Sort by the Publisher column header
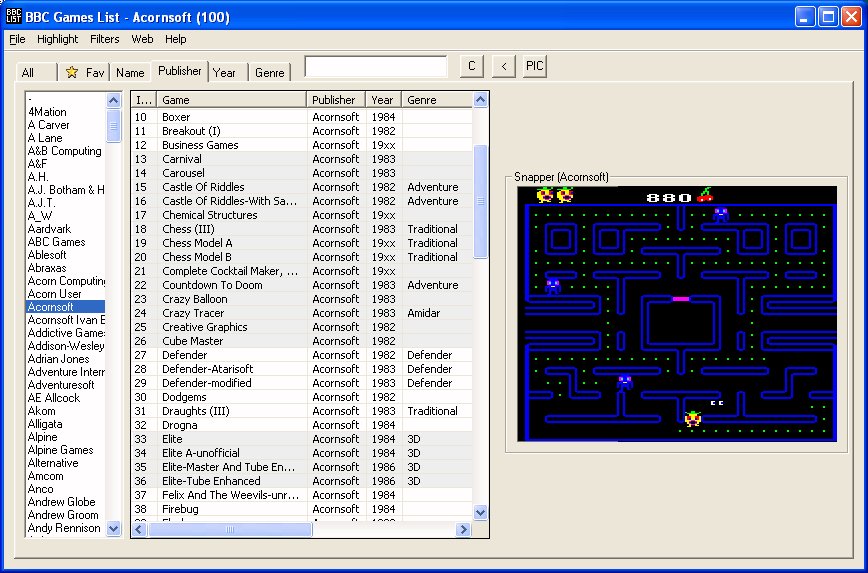The width and height of the screenshot is (868, 573). 336,100
